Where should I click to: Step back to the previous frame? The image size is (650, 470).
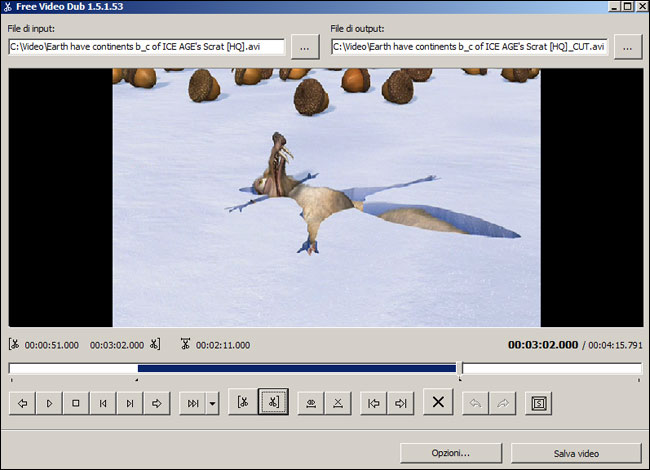coord(102,403)
